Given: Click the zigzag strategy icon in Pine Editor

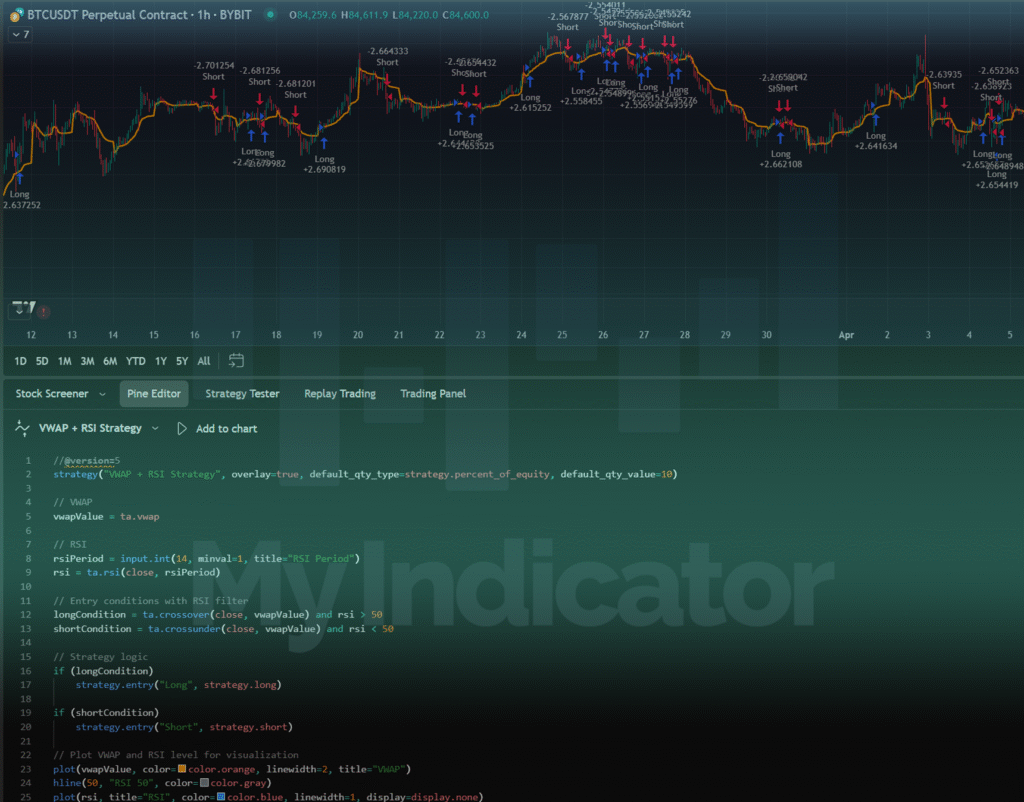Looking at the screenshot, I should click(22, 428).
